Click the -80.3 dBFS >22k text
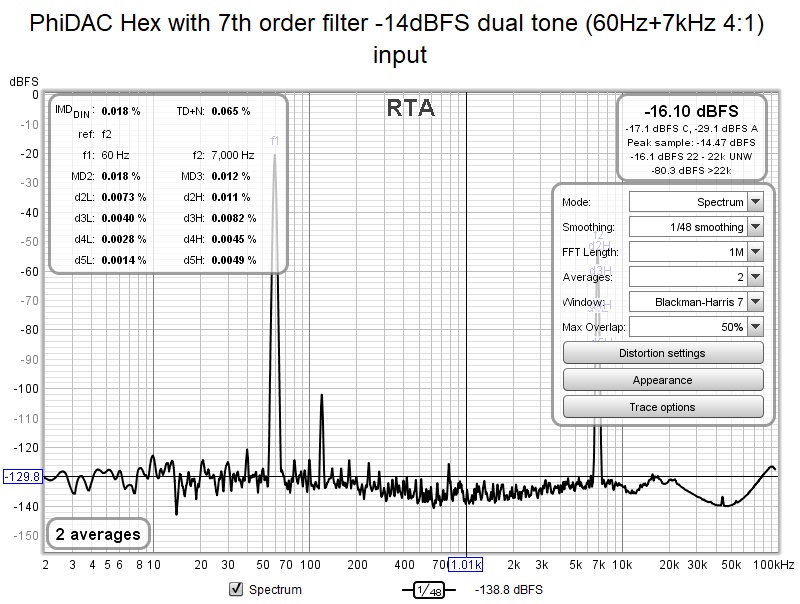 click(x=691, y=170)
